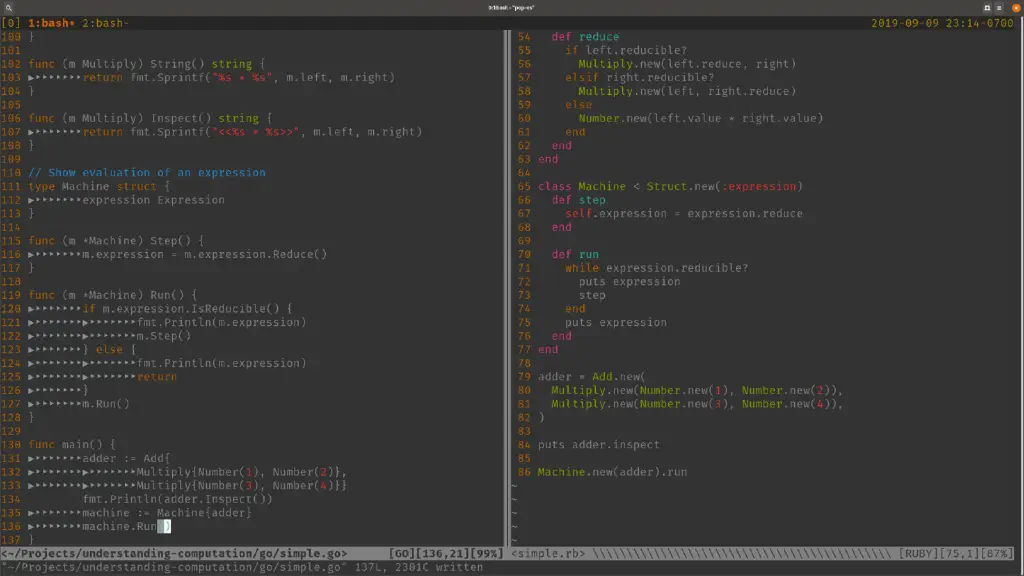Image resolution: width=1024 pixels, height=576 pixels.
Task: Click 'self.expression = expression.reduce' line
Action: click(684, 214)
